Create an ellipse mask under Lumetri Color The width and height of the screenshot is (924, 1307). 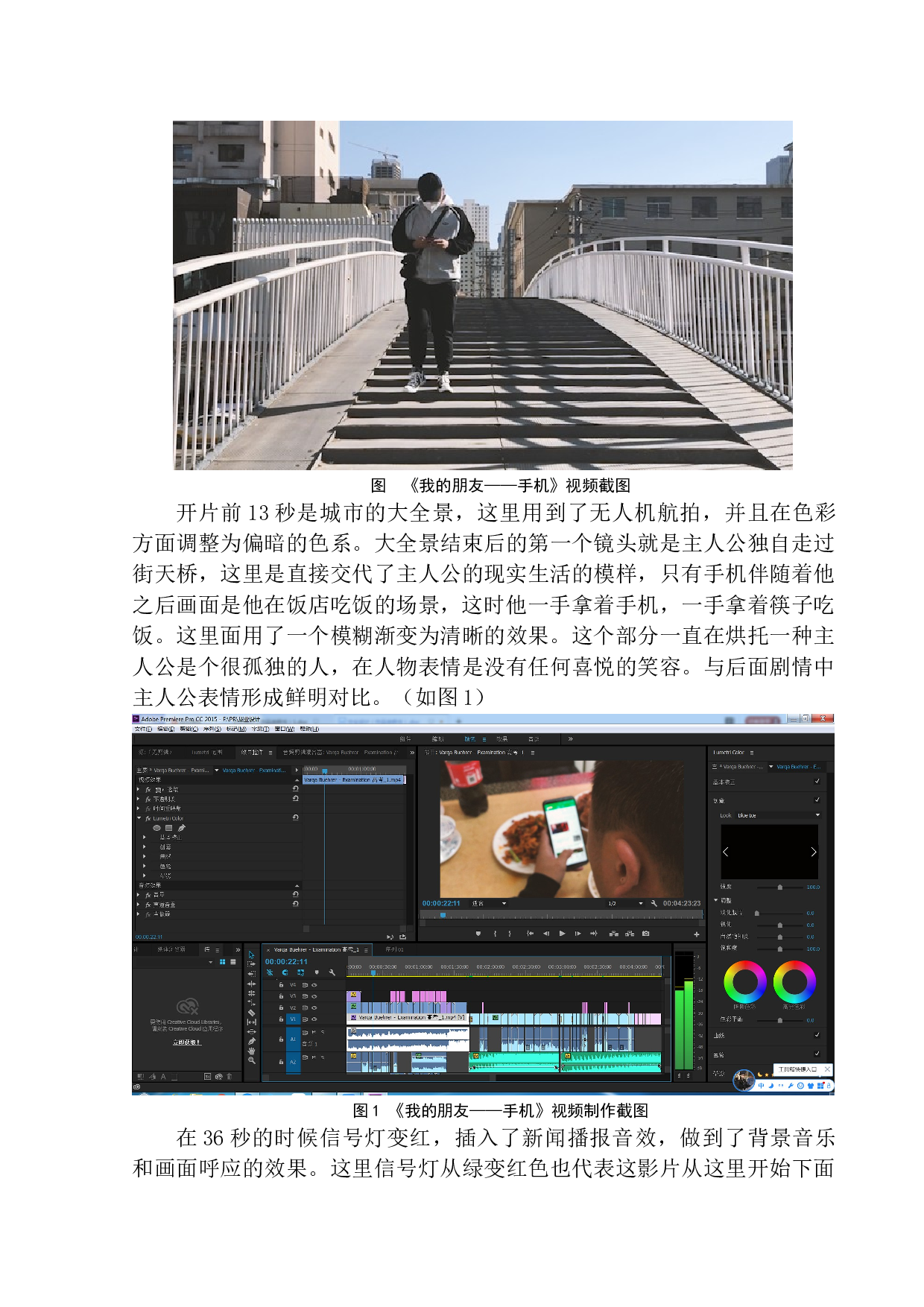pyautogui.click(x=156, y=828)
